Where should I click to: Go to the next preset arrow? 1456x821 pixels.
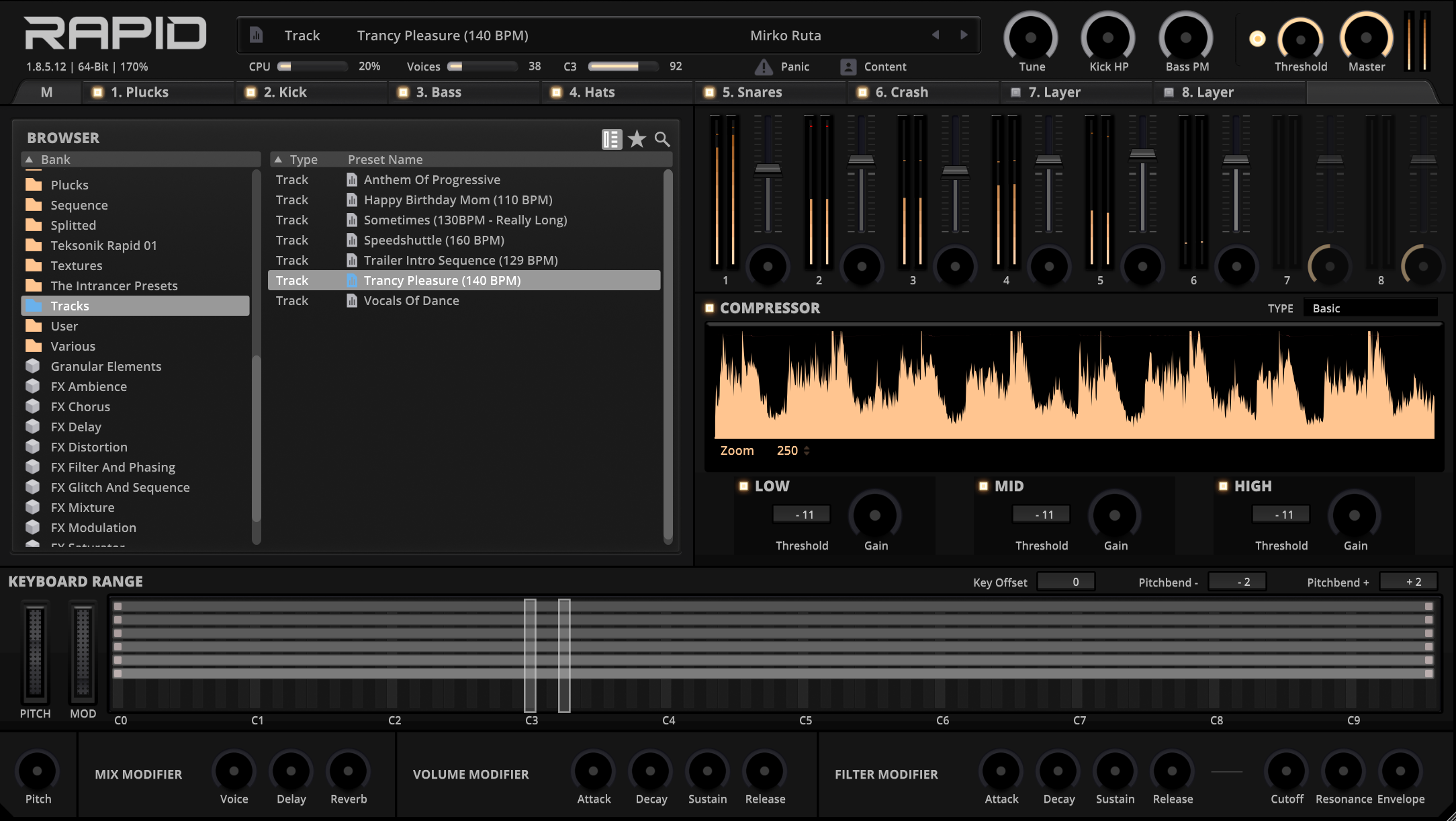point(964,35)
